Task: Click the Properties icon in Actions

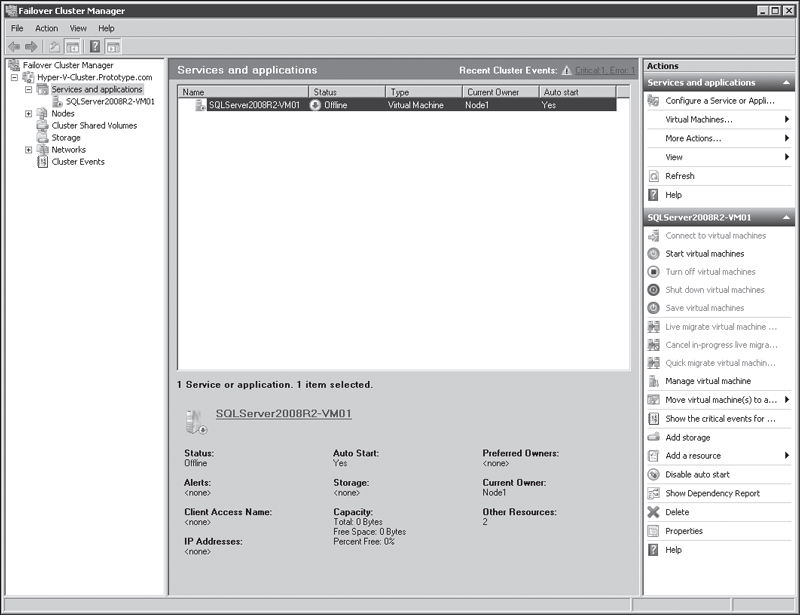Action: [x=654, y=531]
